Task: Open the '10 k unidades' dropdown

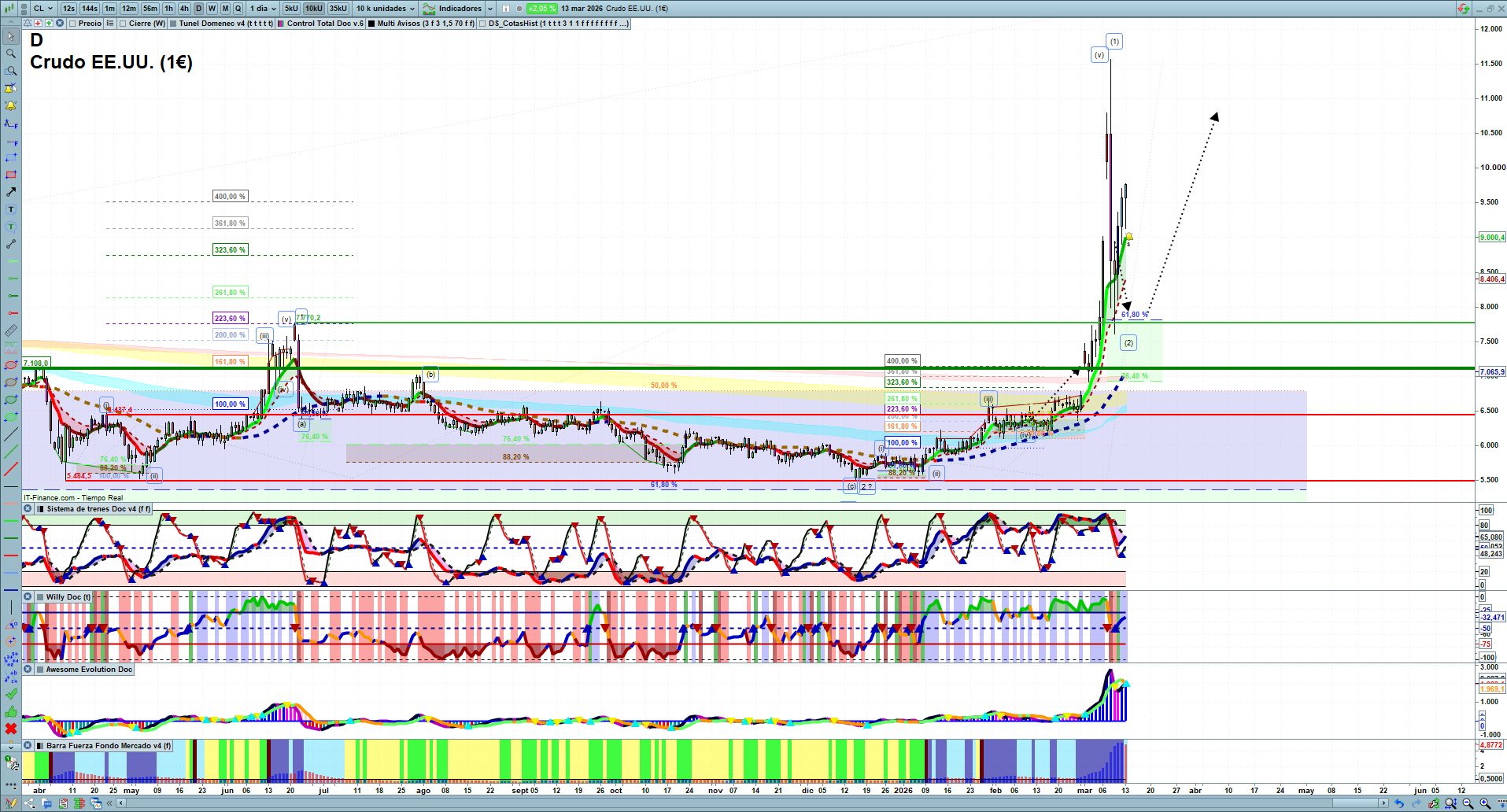Action: point(385,9)
